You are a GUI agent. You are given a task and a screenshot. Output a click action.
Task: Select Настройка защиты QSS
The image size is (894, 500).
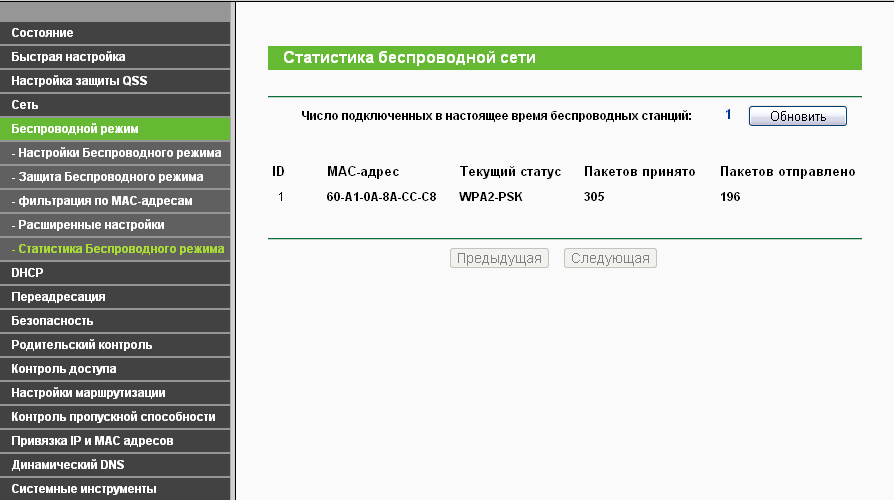[x=115, y=81]
